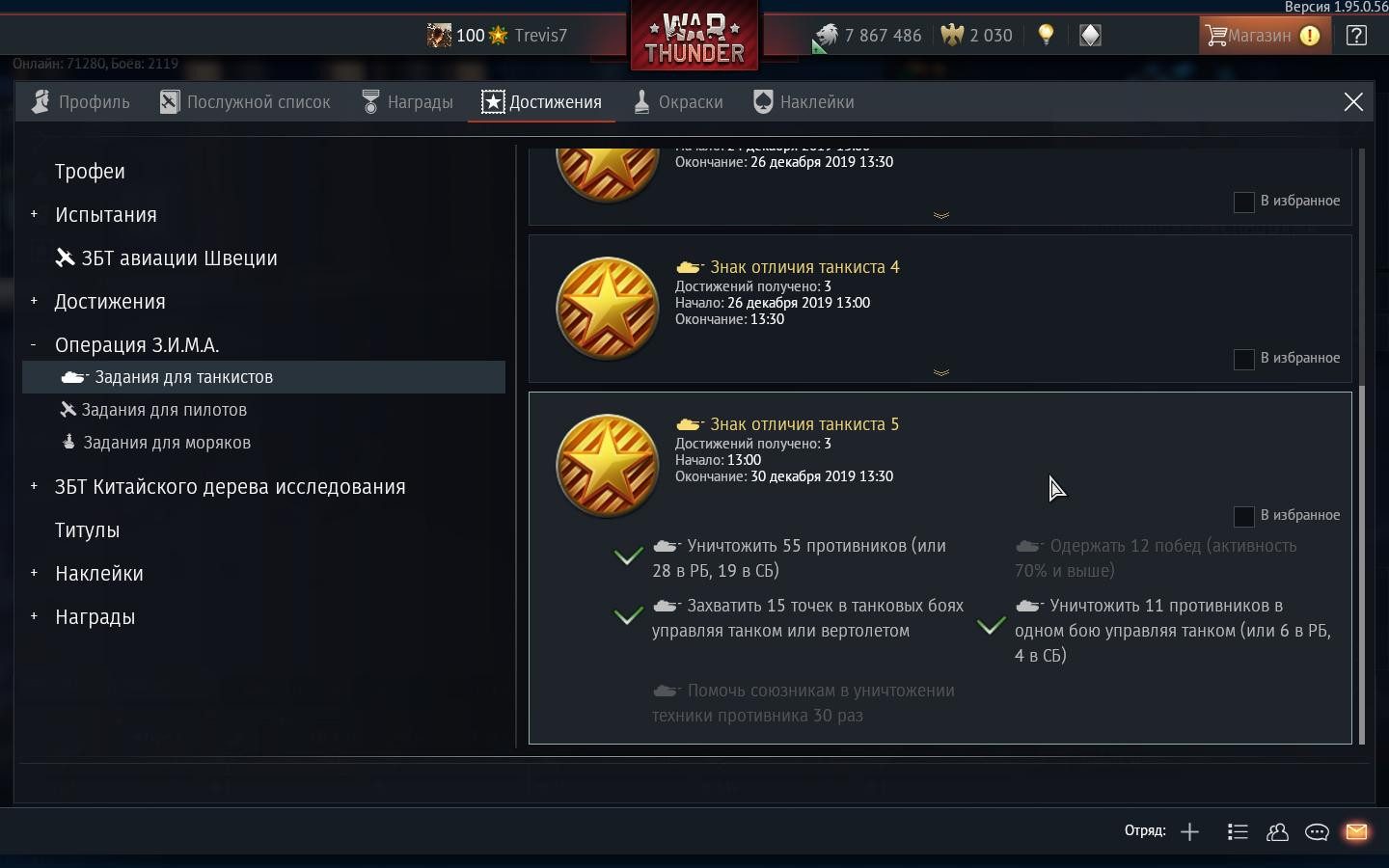Switch to the Послужной список tab
The image size is (1389, 868).
245,102
